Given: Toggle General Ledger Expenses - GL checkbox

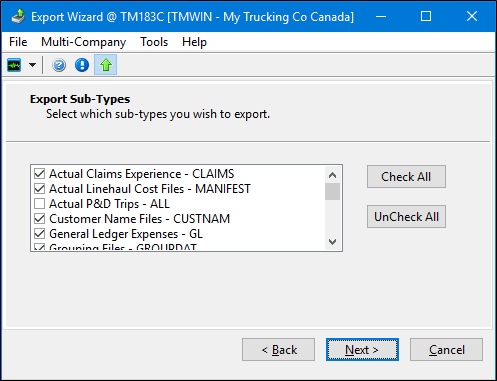Looking at the screenshot, I should (39, 234).
